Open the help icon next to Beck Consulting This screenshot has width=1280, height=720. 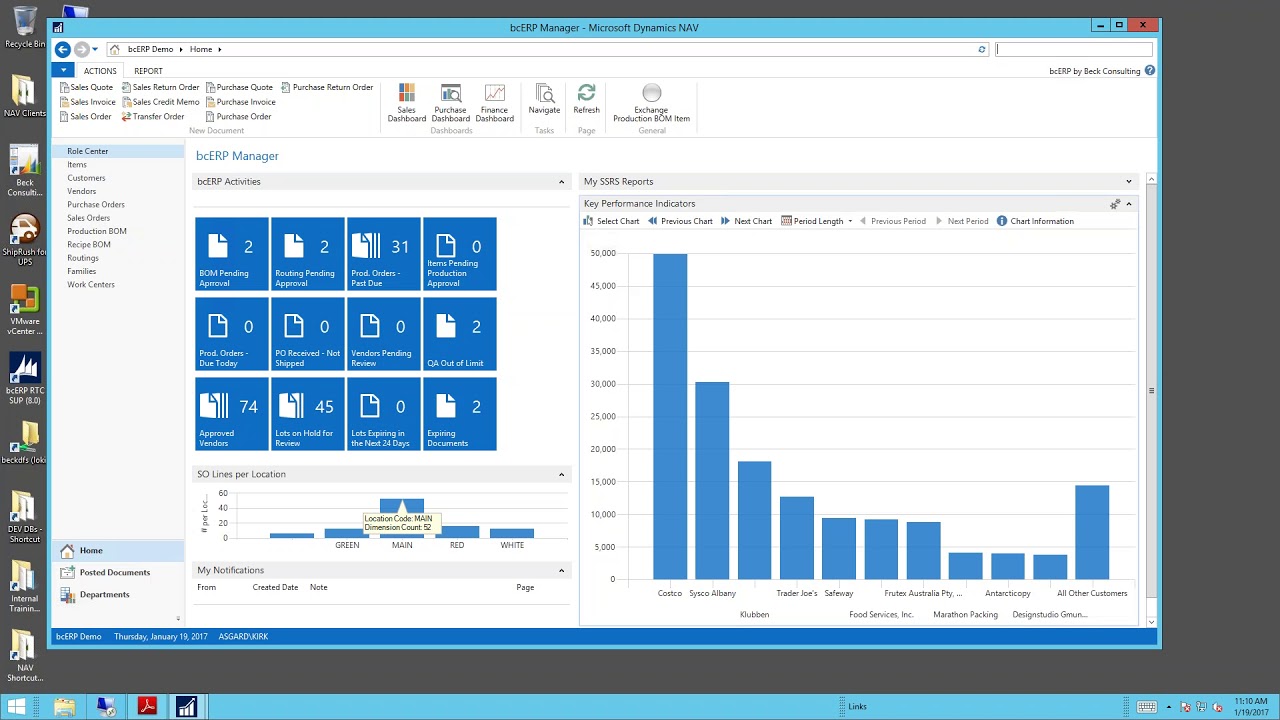tap(1150, 71)
